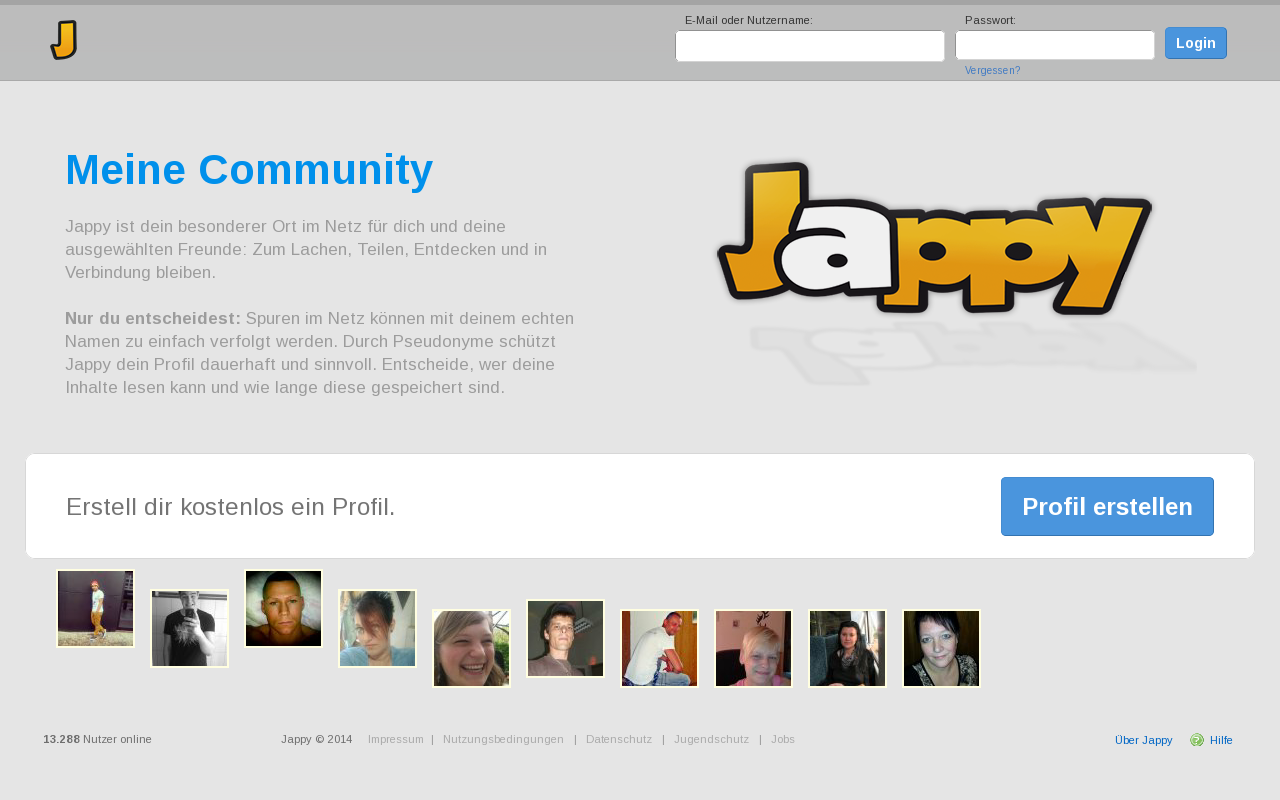Open close-up photo of shirtless man
1280x800 pixels.
pyautogui.click(x=283, y=608)
